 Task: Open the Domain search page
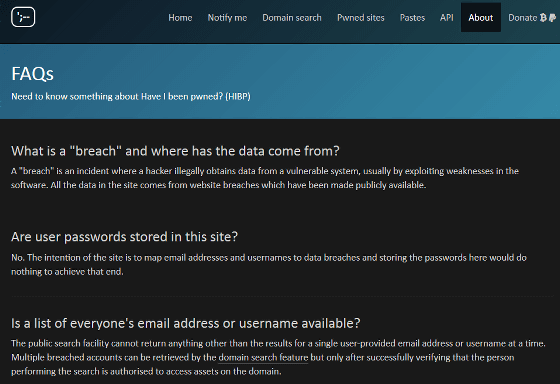[x=292, y=18]
